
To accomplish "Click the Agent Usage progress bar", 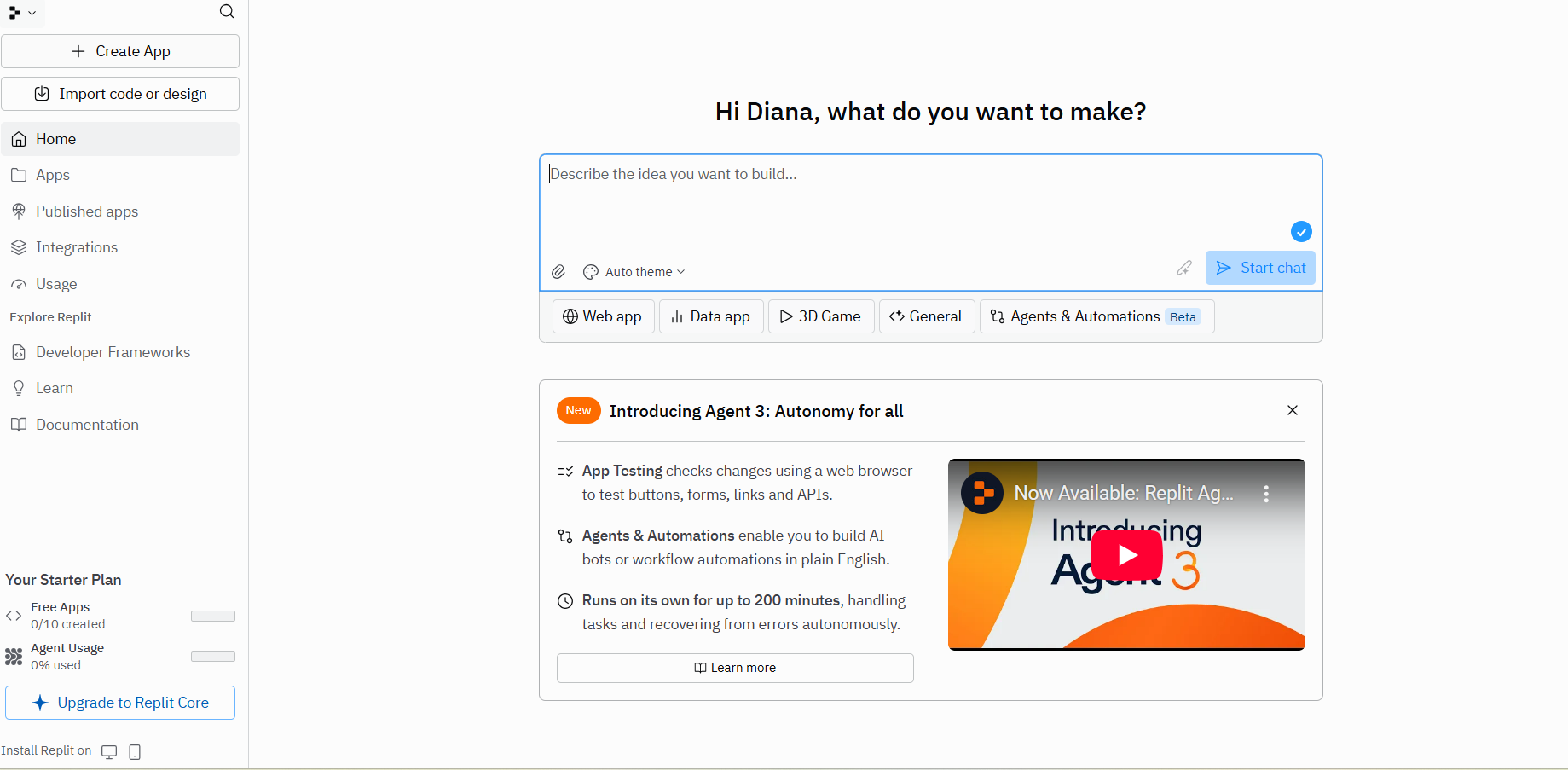I will tap(213, 657).
